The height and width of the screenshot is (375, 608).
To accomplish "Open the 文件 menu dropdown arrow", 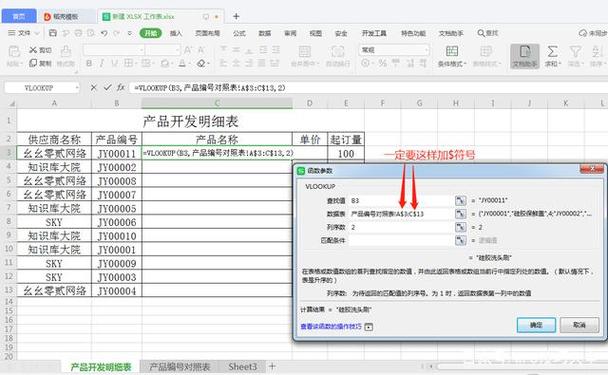I will [37, 33].
